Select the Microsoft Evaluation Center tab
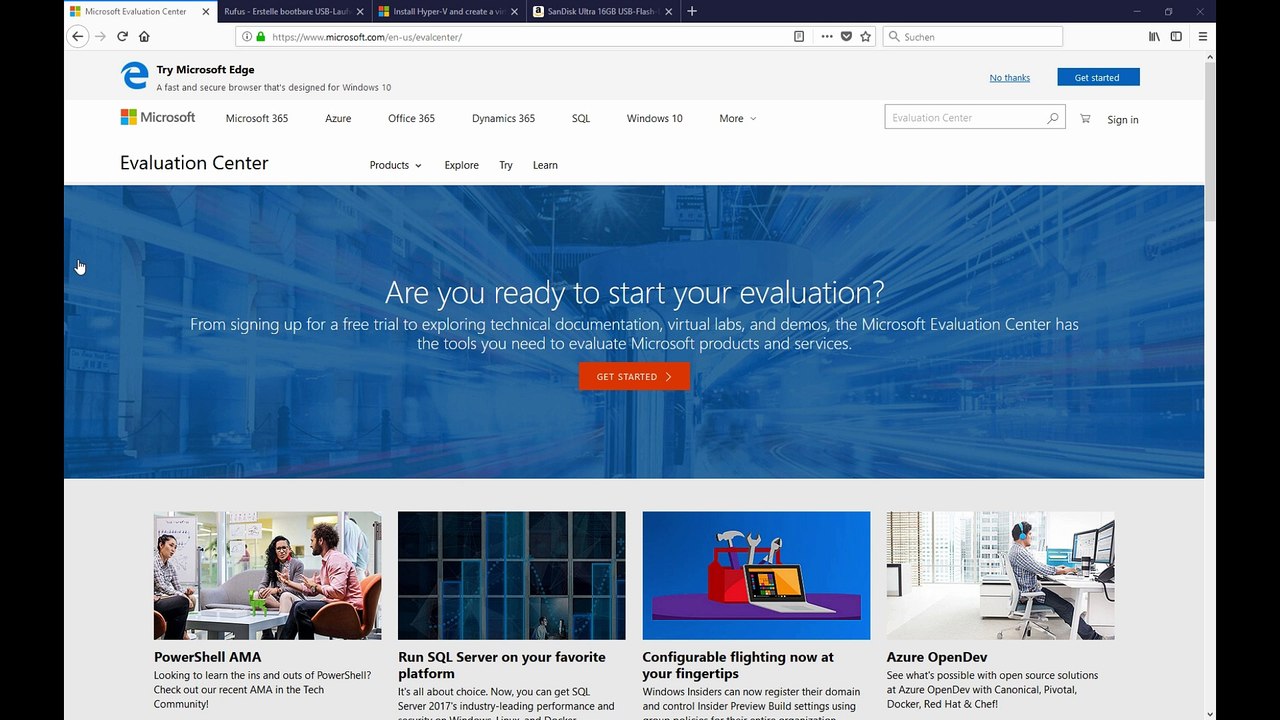1280x720 pixels. (x=140, y=11)
